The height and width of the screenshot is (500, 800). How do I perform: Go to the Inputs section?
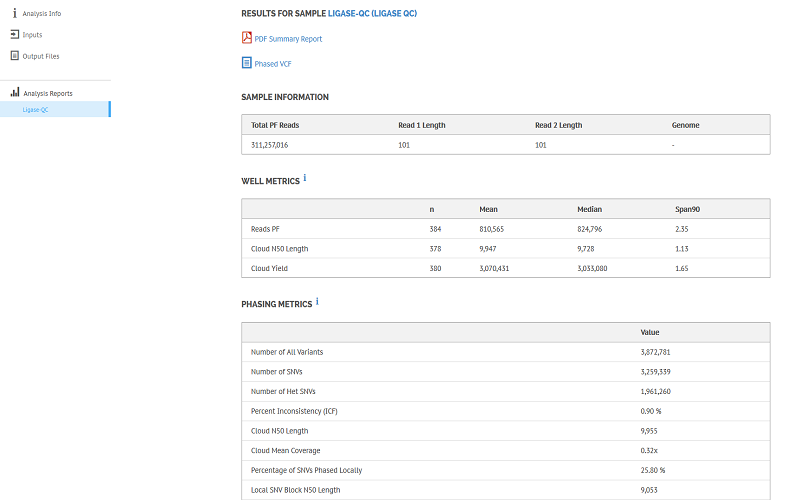pos(32,35)
